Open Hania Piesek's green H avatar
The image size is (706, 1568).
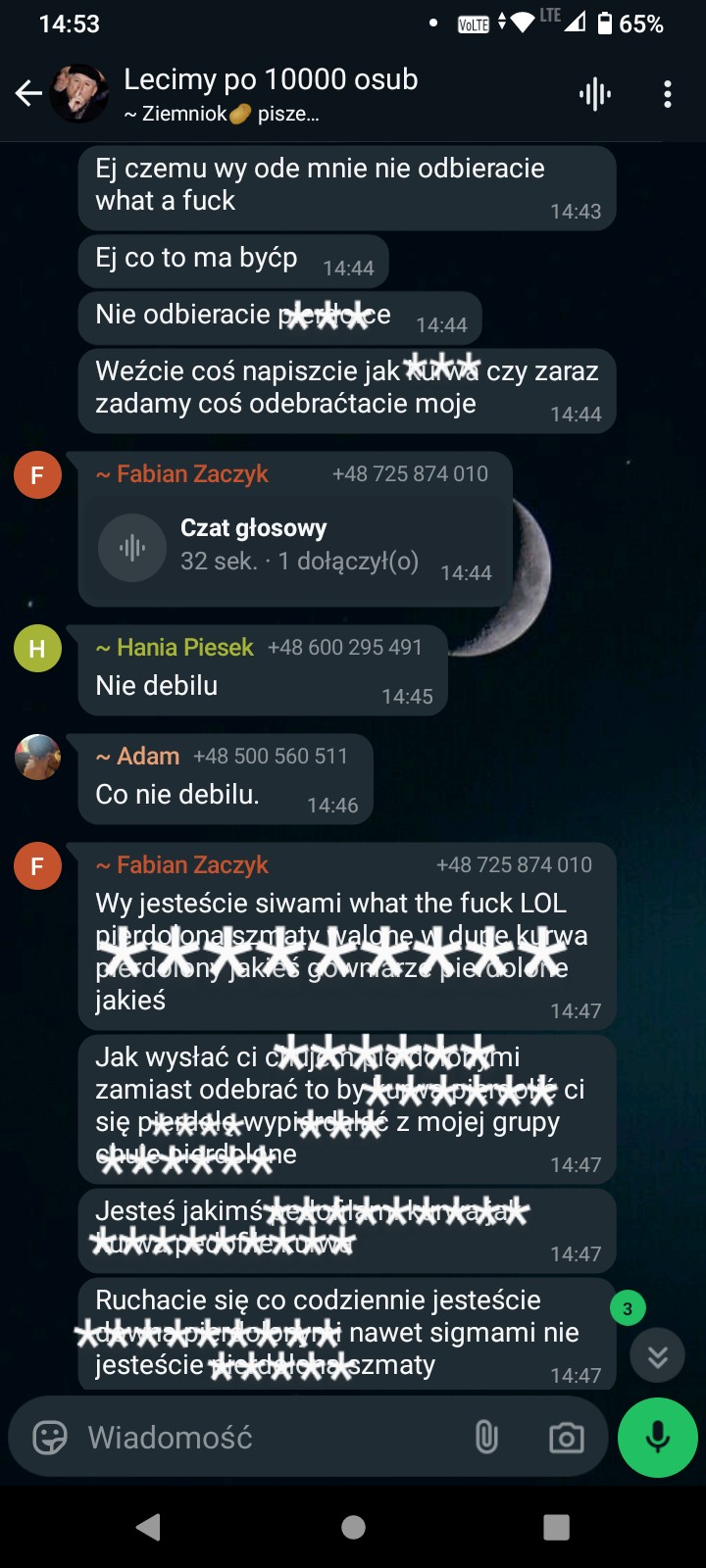(x=37, y=649)
